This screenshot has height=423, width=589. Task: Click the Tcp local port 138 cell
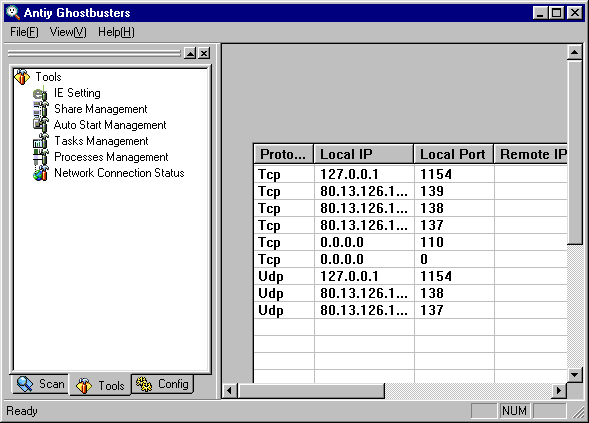point(454,208)
